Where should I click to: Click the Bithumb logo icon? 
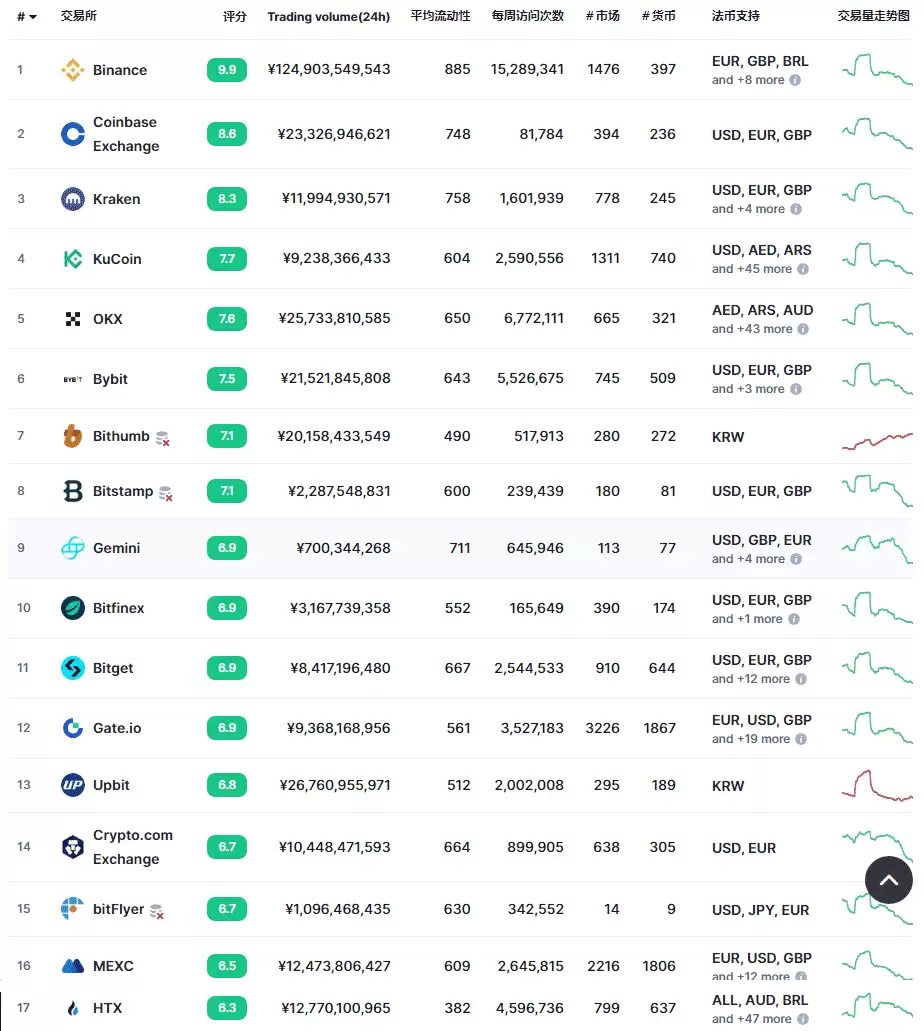coord(72,436)
